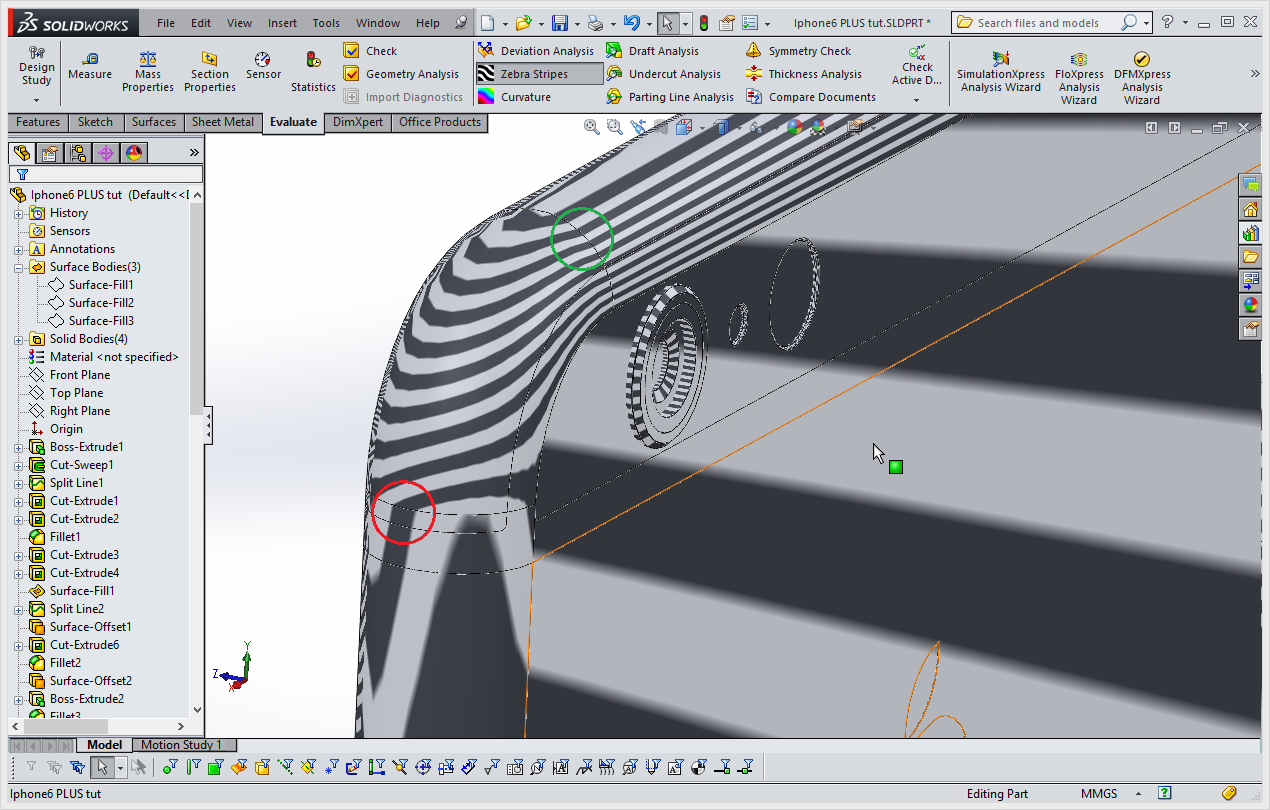Open Thickness Analysis

point(803,74)
